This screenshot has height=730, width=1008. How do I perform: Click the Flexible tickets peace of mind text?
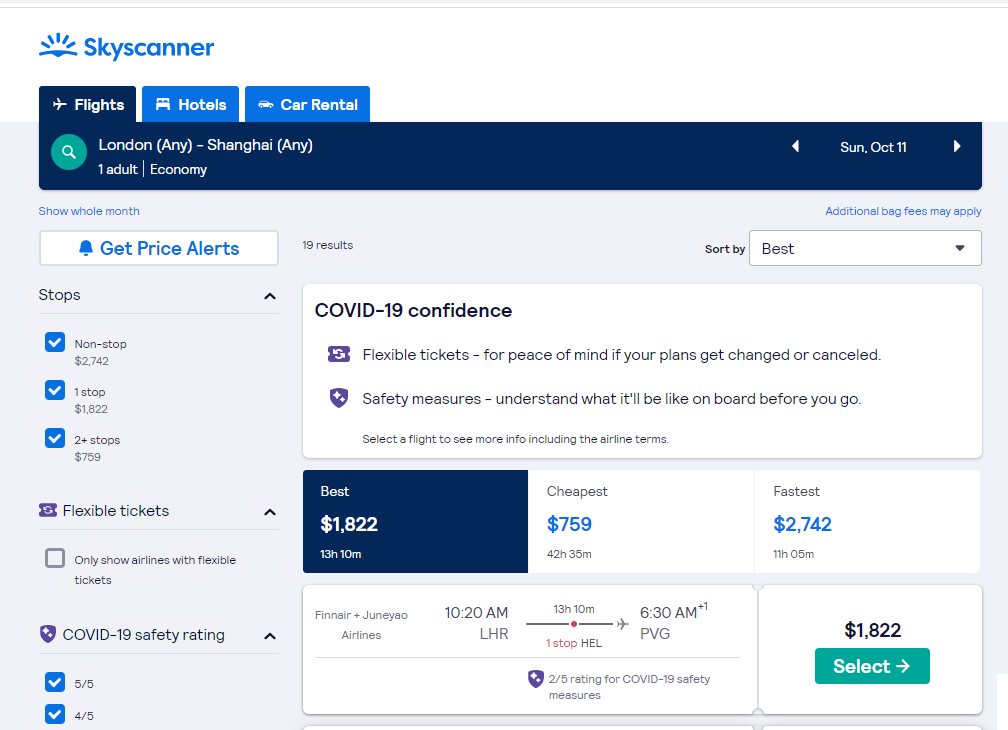click(x=621, y=355)
